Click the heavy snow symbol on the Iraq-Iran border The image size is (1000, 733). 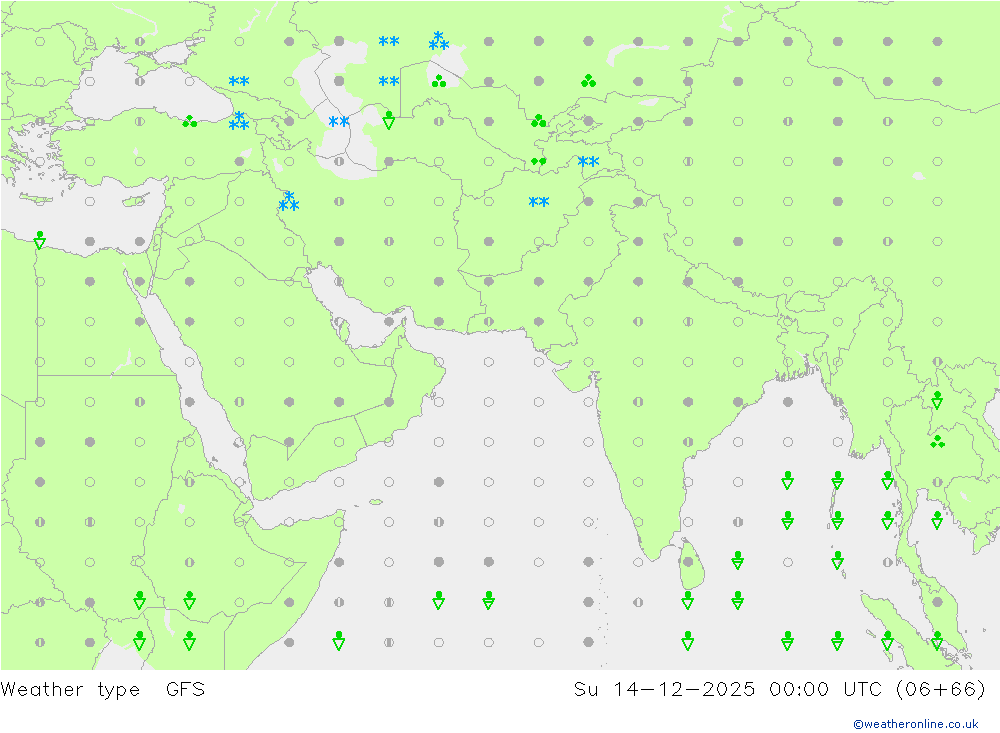289,201
